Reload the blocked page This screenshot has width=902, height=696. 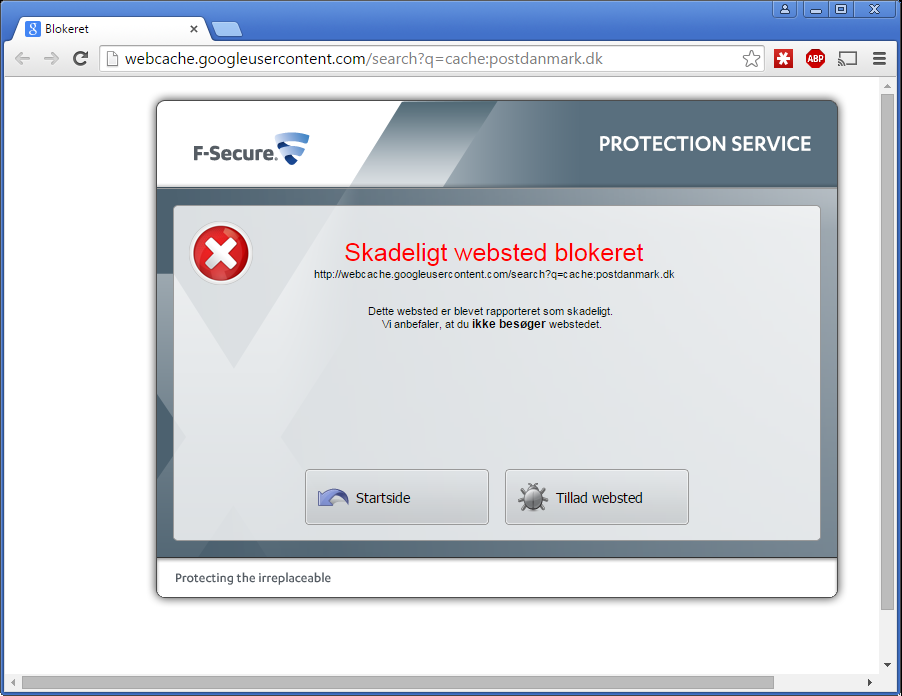[81, 58]
